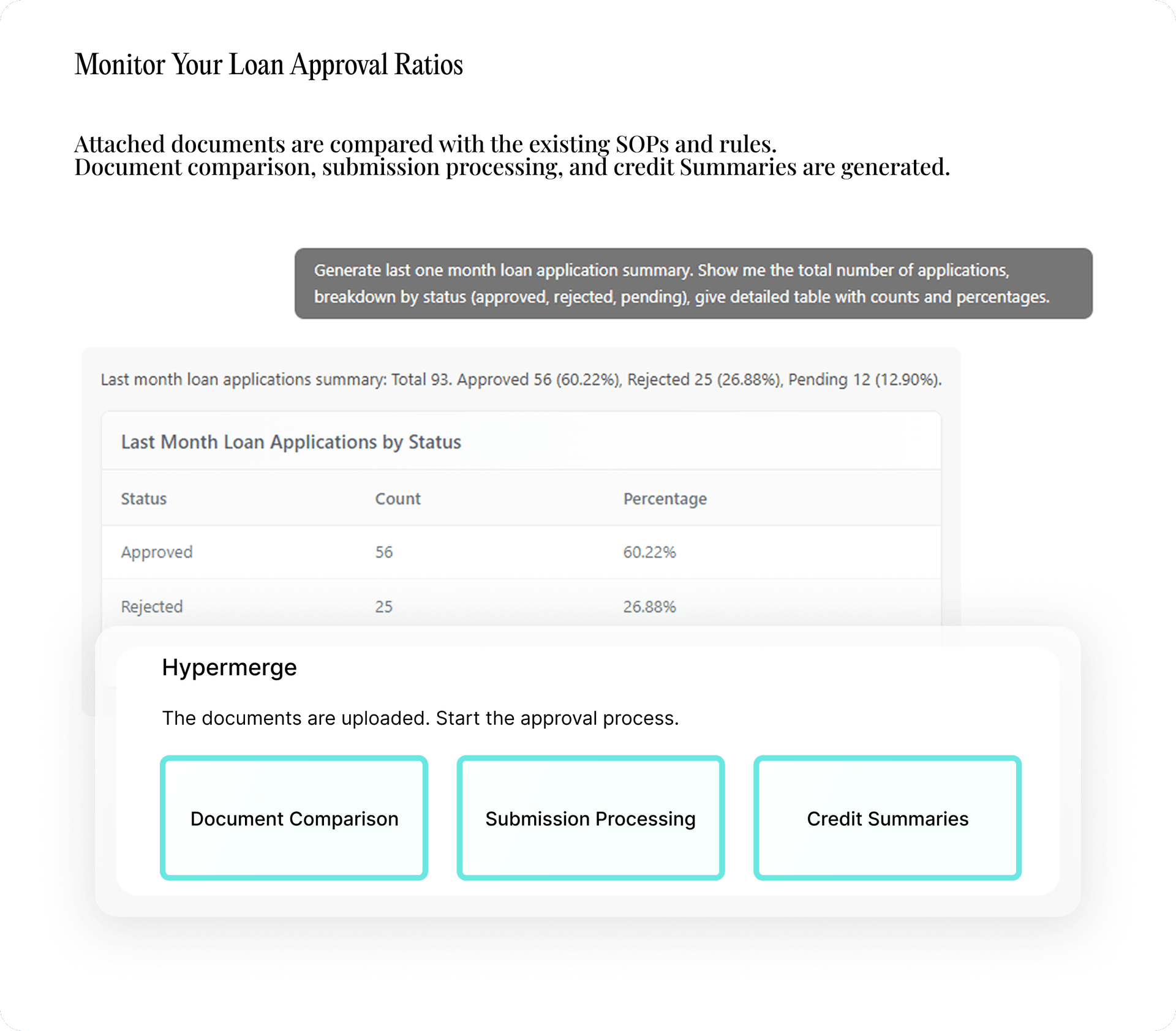This screenshot has height=1031, width=1176.
Task: Click the Last Month Loan Applications heading
Action: click(x=292, y=441)
